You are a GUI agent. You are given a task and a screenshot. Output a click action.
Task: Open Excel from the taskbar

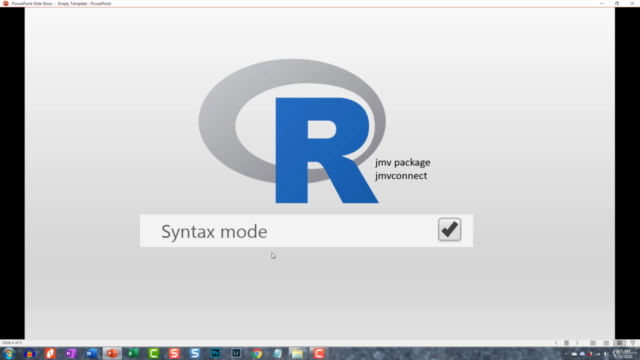(133, 353)
